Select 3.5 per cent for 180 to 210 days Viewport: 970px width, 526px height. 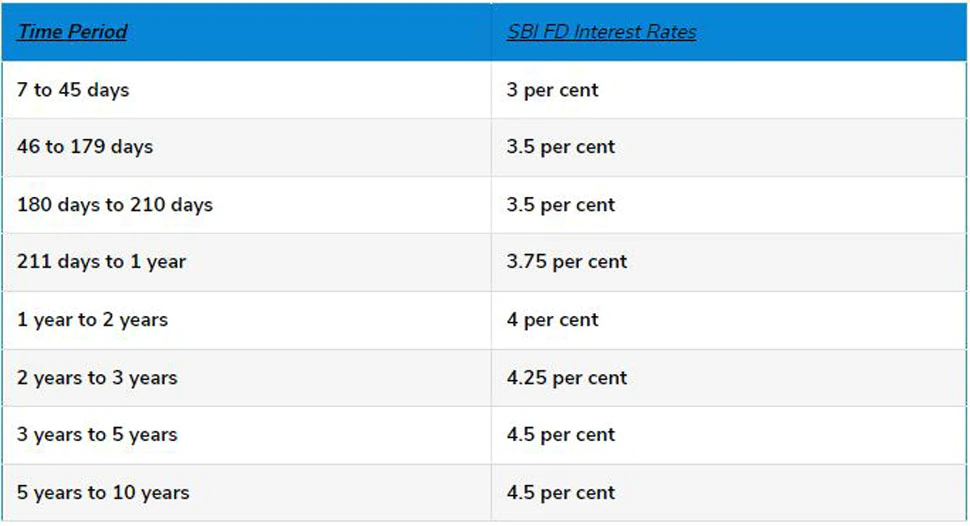[560, 205]
